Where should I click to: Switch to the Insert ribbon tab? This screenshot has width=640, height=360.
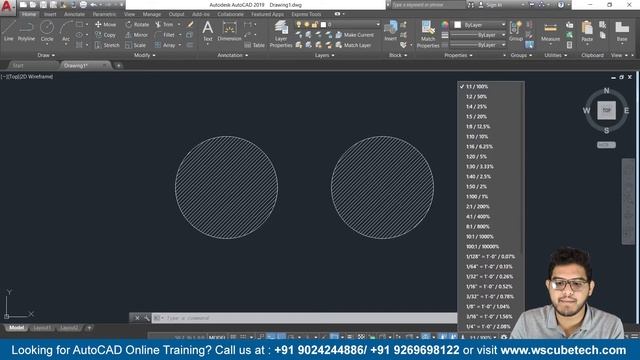pyautogui.click(x=50, y=14)
